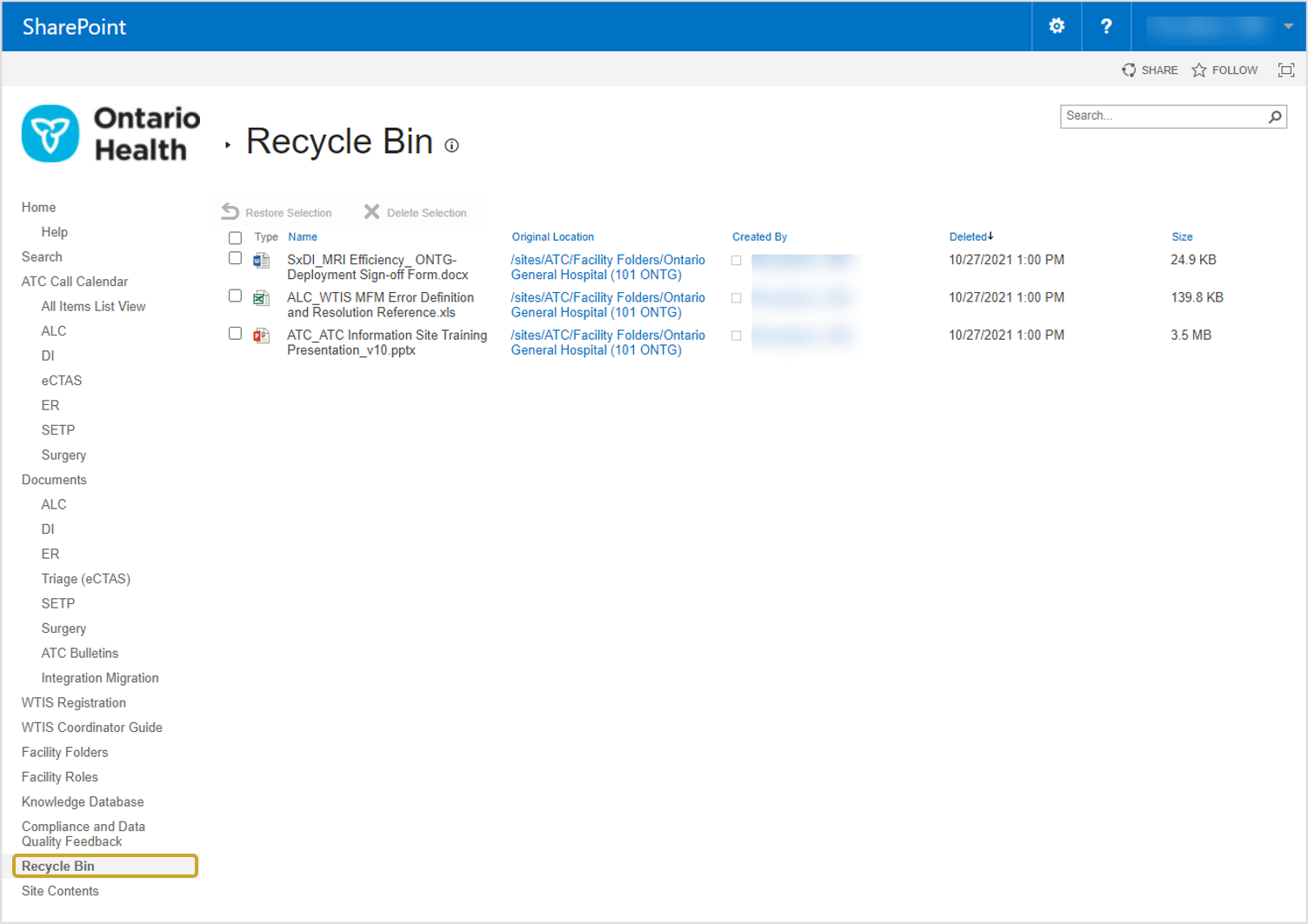
Task: Click the SharePoint header title
Action: click(x=74, y=27)
